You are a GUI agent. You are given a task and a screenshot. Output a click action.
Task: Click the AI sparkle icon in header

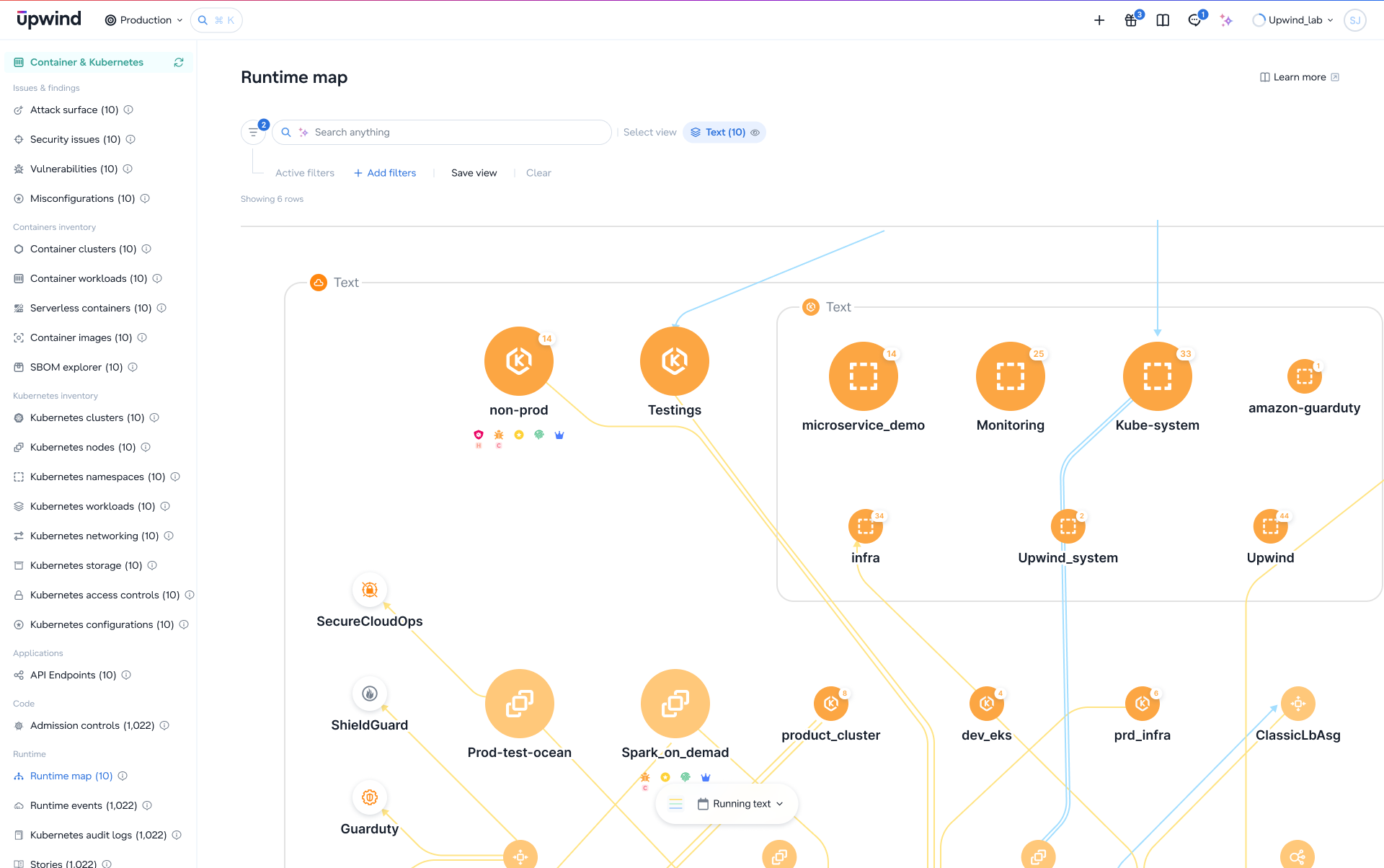[x=1226, y=20]
